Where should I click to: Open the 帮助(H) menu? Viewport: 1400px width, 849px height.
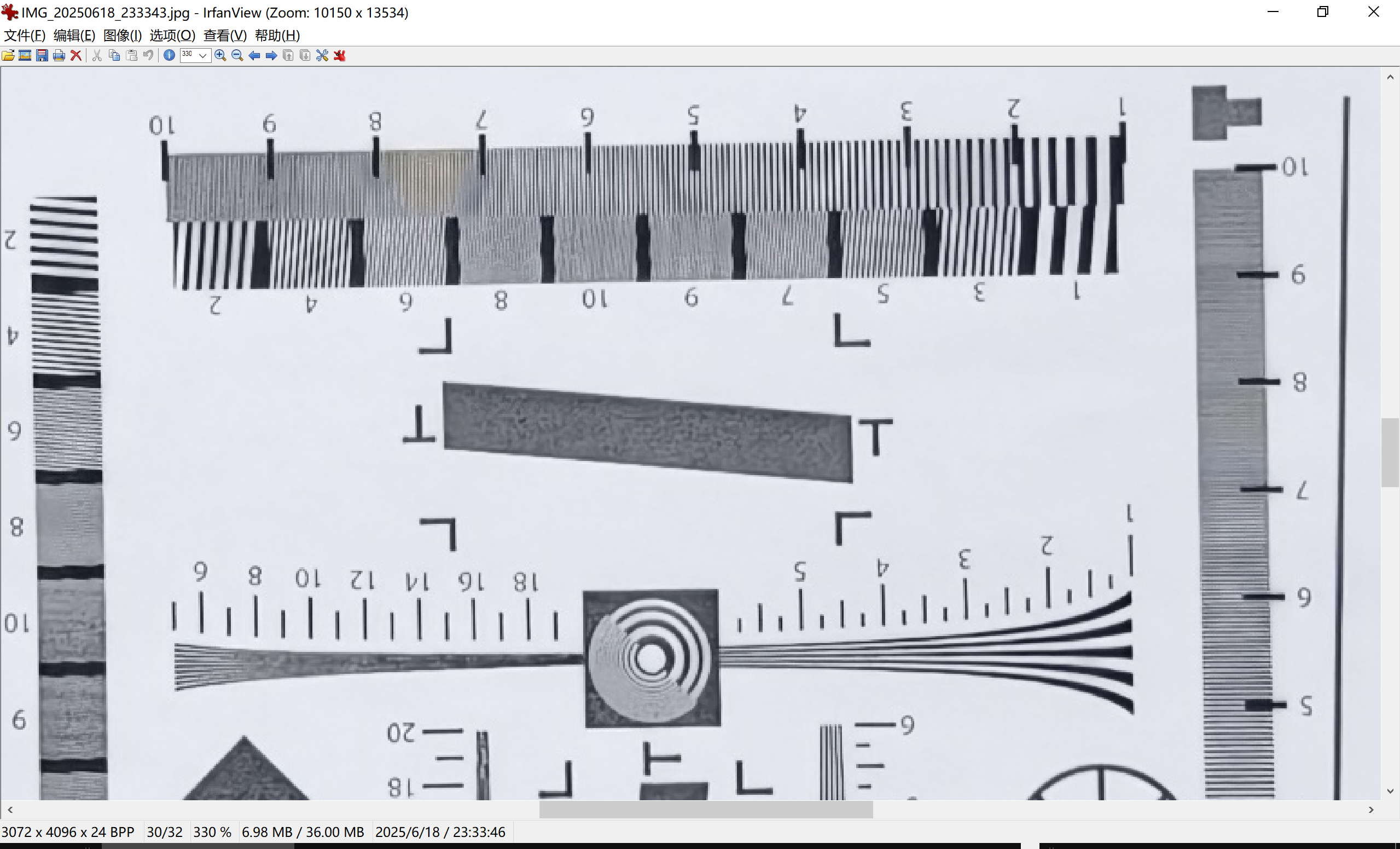(277, 35)
